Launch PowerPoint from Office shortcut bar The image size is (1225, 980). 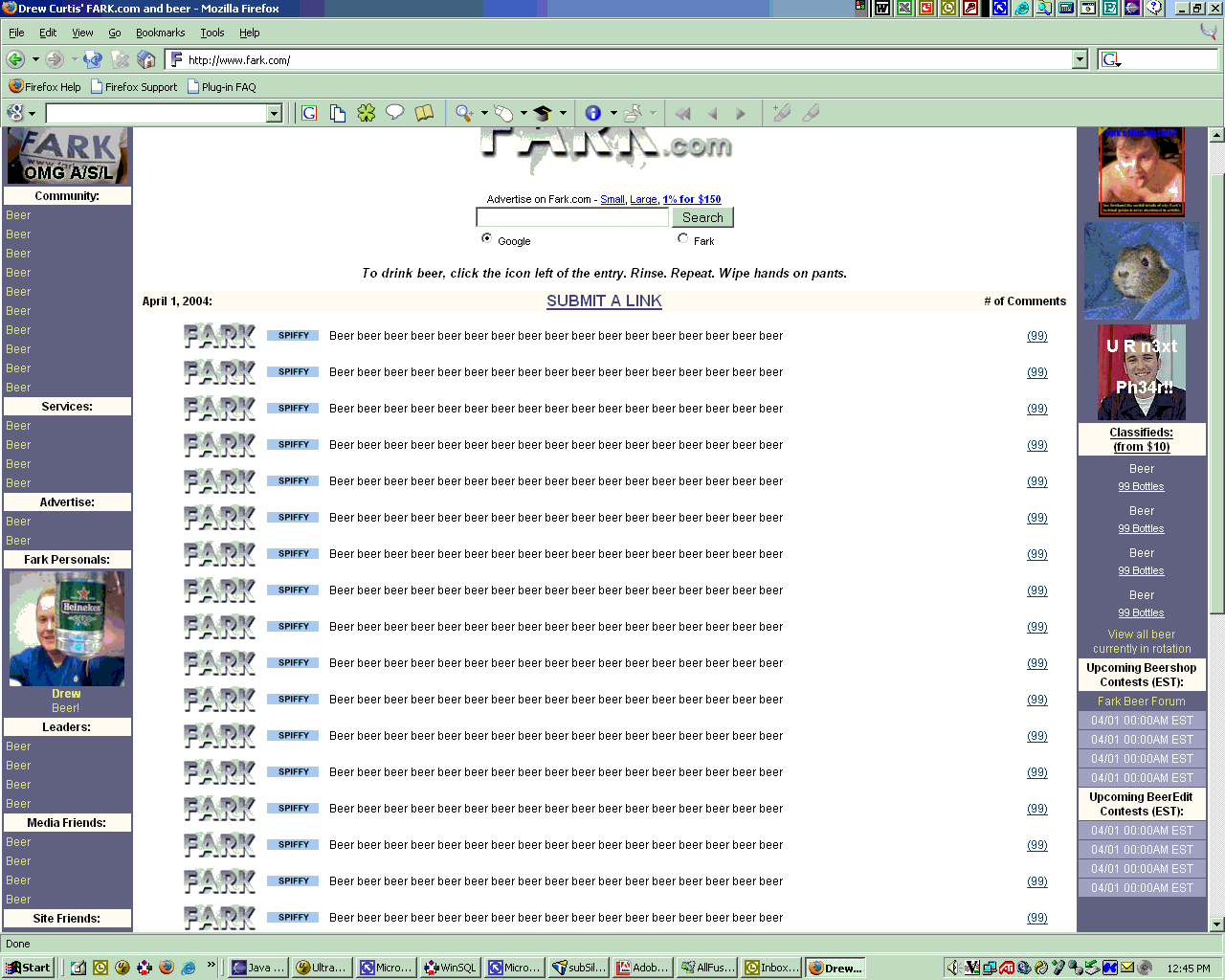pos(926,8)
